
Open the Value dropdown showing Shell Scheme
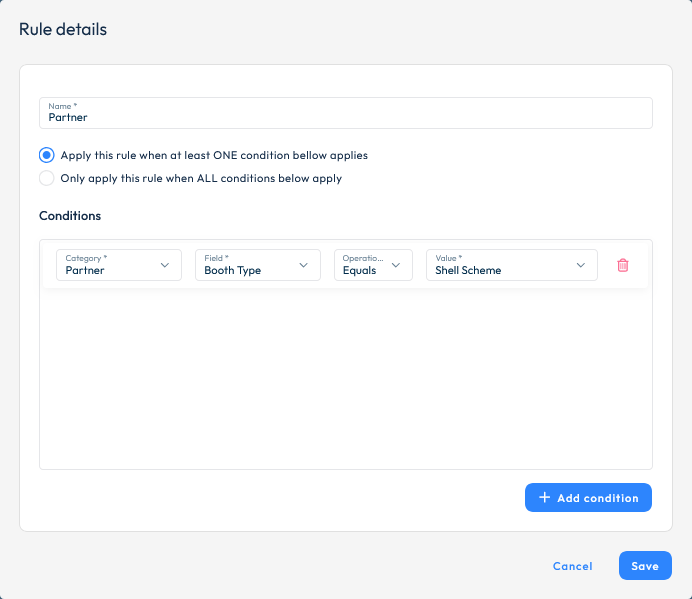coord(512,265)
